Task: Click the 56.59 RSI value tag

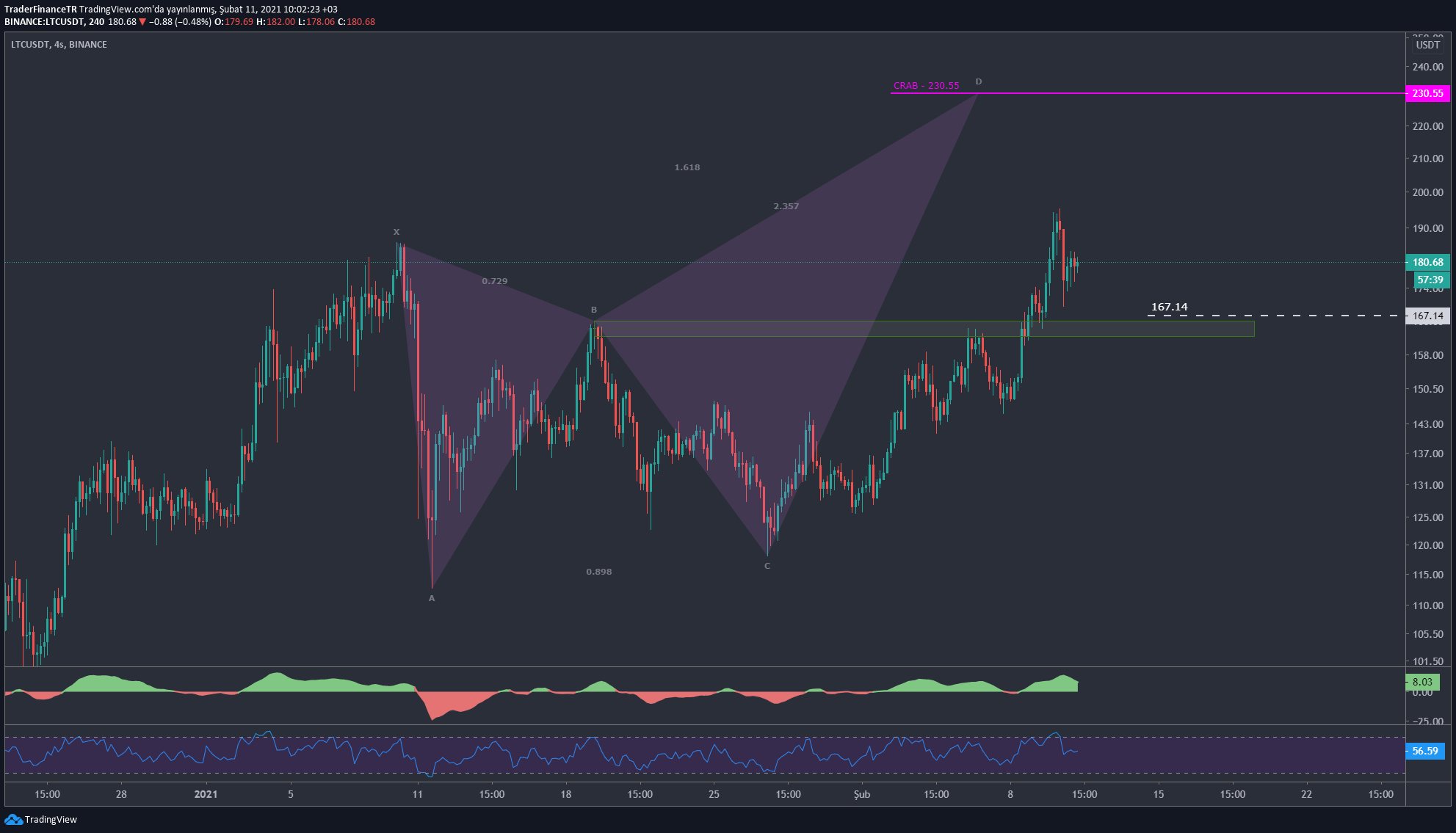Action: [x=1424, y=751]
